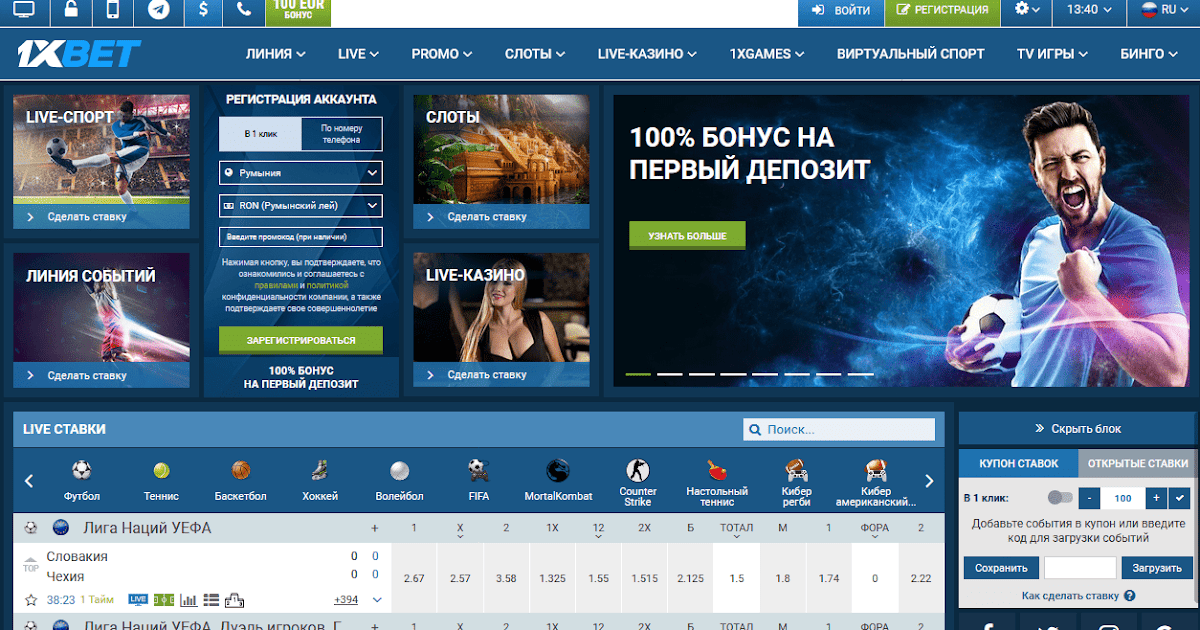Open the Telegram icon in top bar
Screen dimensions: 1200x630
click(x=158, y=11)
